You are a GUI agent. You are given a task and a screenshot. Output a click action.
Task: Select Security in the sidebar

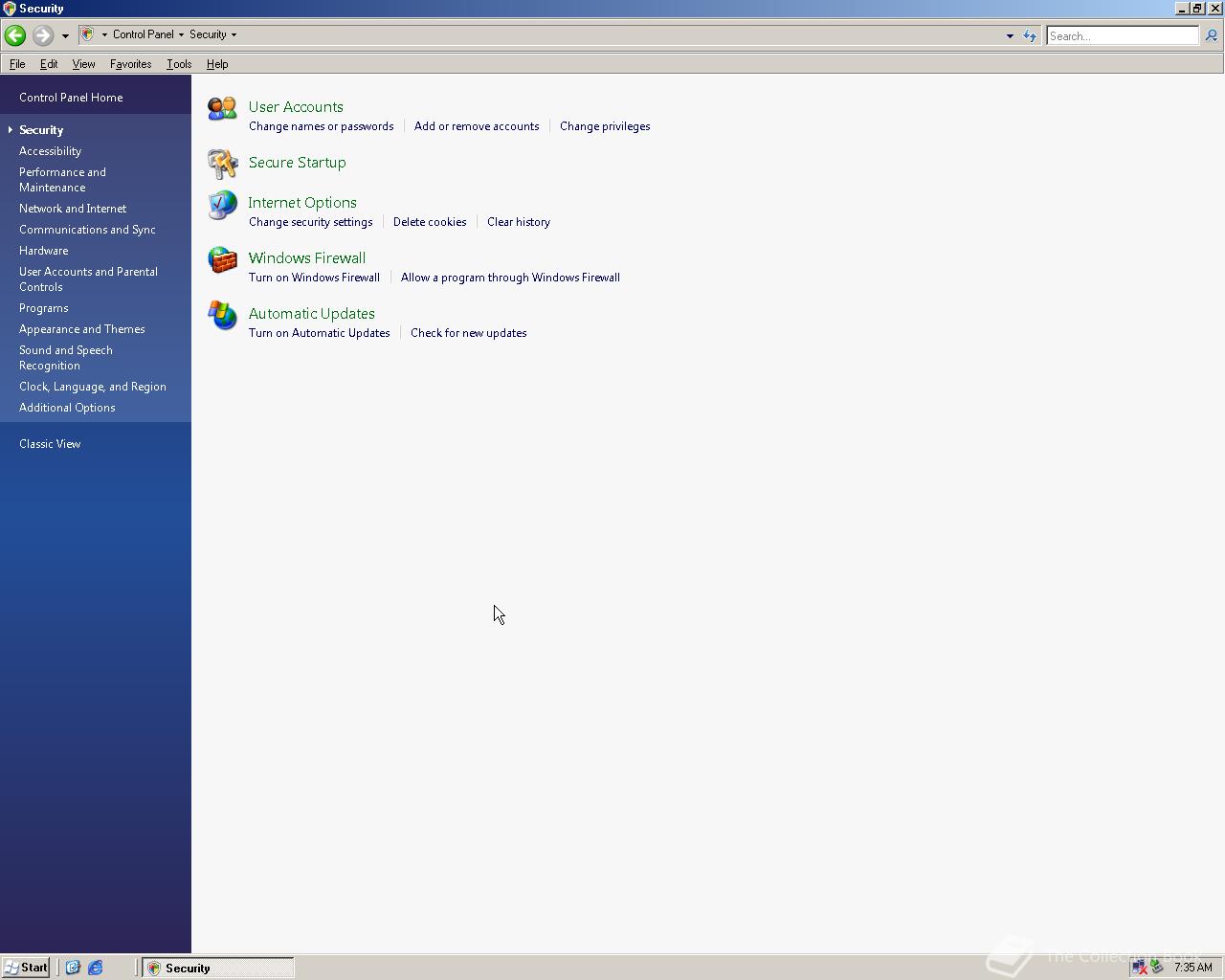(x=41, y=130)
